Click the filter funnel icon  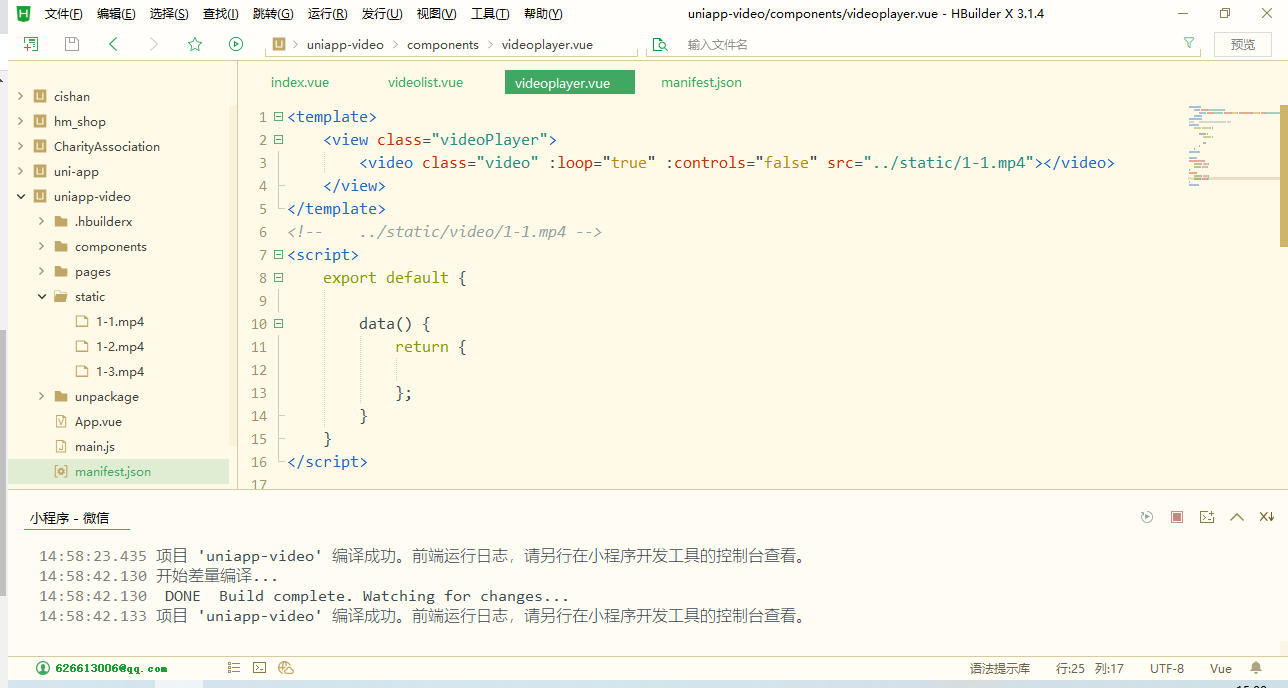[1189, 44]
